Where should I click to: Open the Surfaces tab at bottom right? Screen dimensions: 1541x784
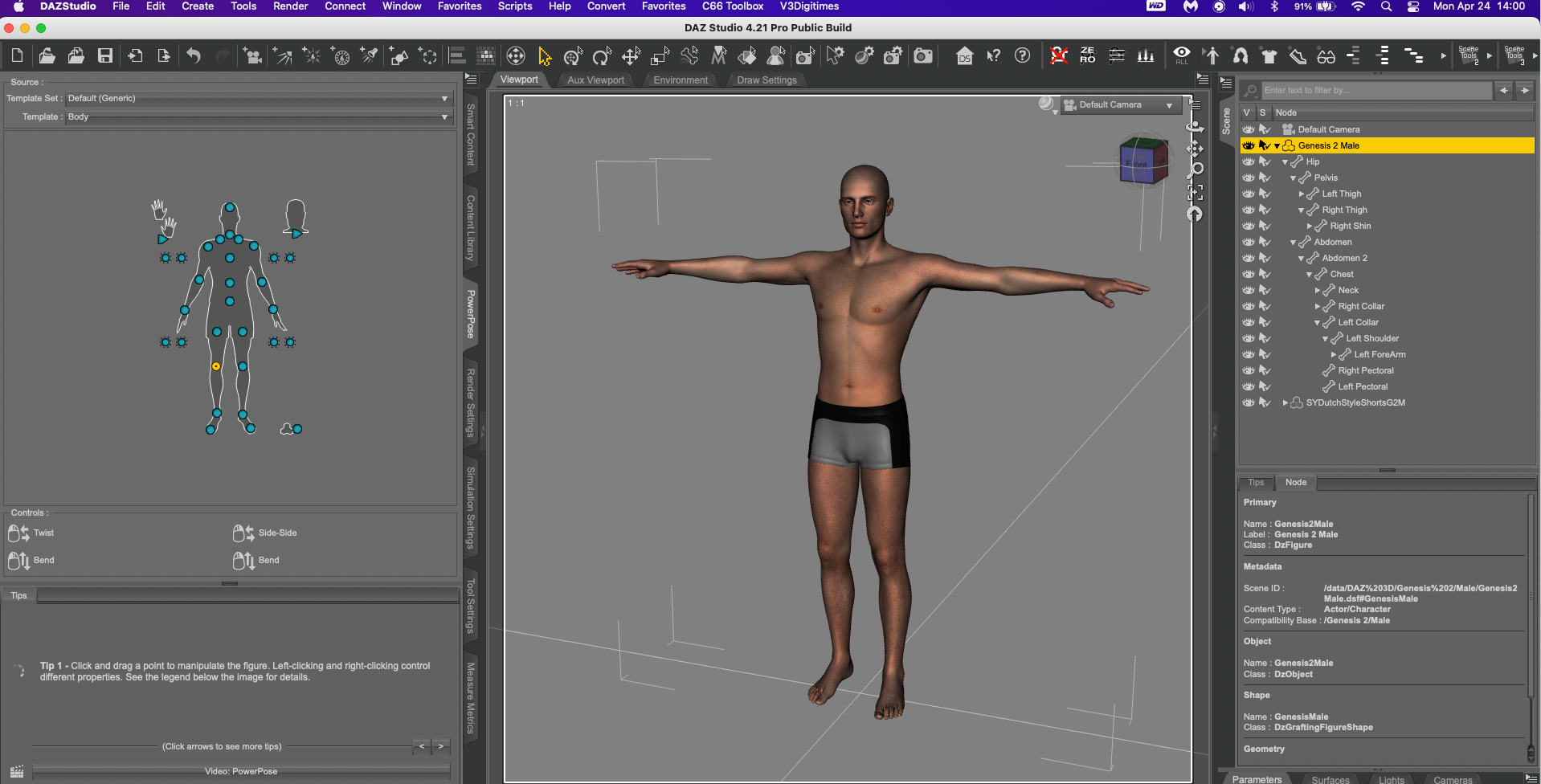[1330, 779]
